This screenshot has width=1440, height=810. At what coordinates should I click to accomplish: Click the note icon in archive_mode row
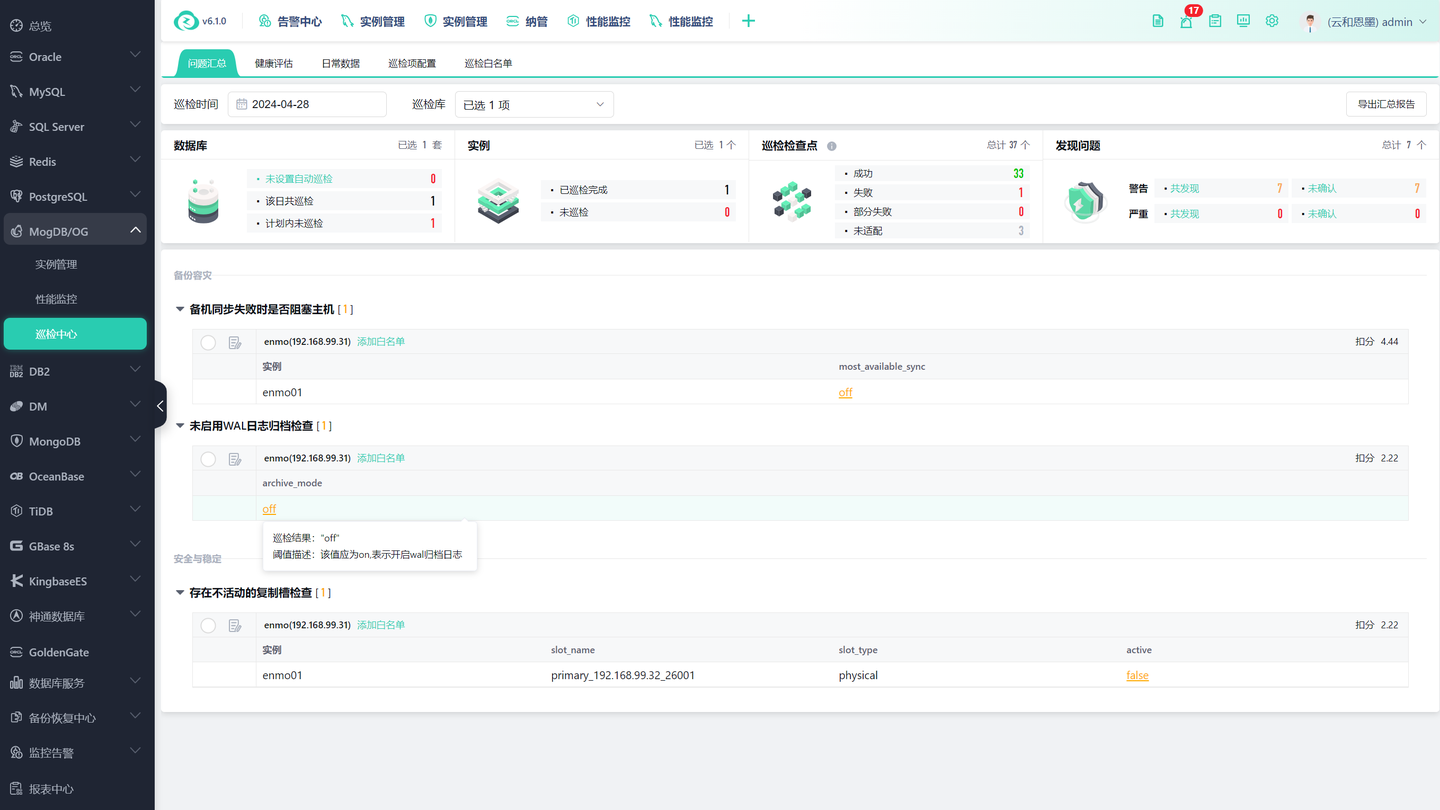[x=235, y=459]
